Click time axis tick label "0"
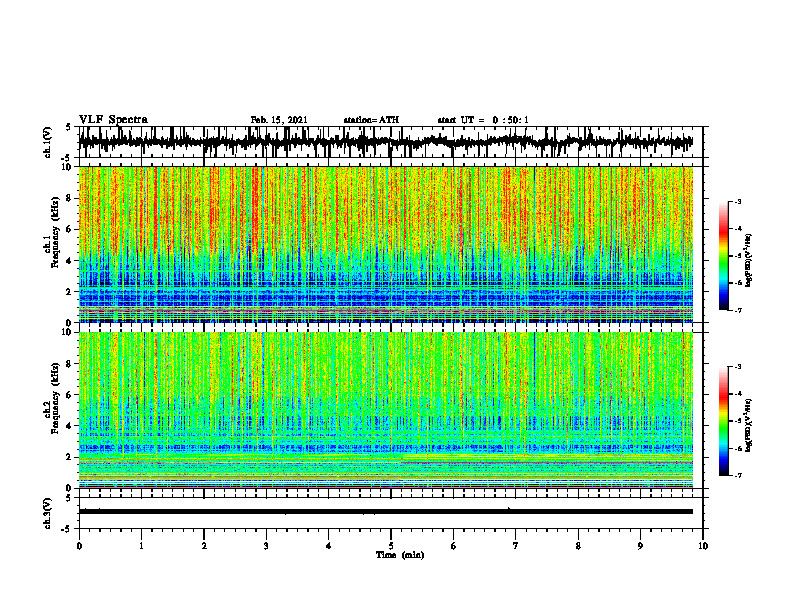Image resolution: width=792 pixels, height=612 pixels. [79, 546]
